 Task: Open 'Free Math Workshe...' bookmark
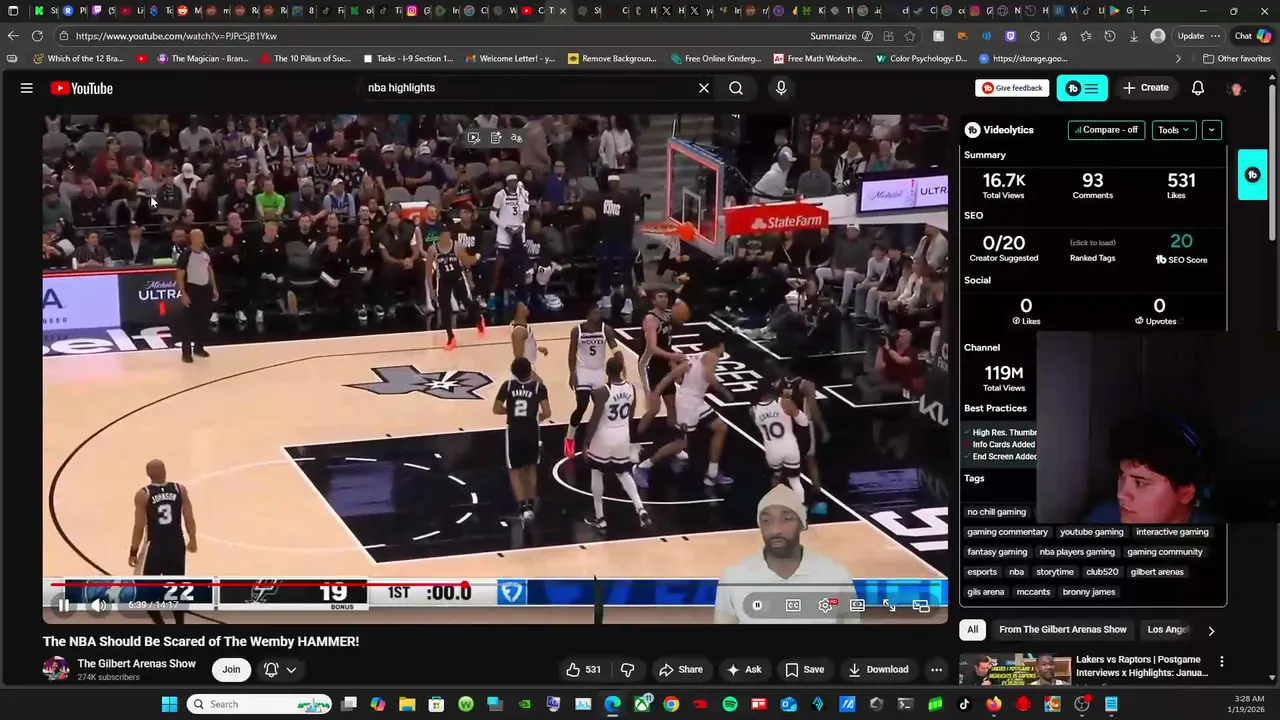point(817,59)
